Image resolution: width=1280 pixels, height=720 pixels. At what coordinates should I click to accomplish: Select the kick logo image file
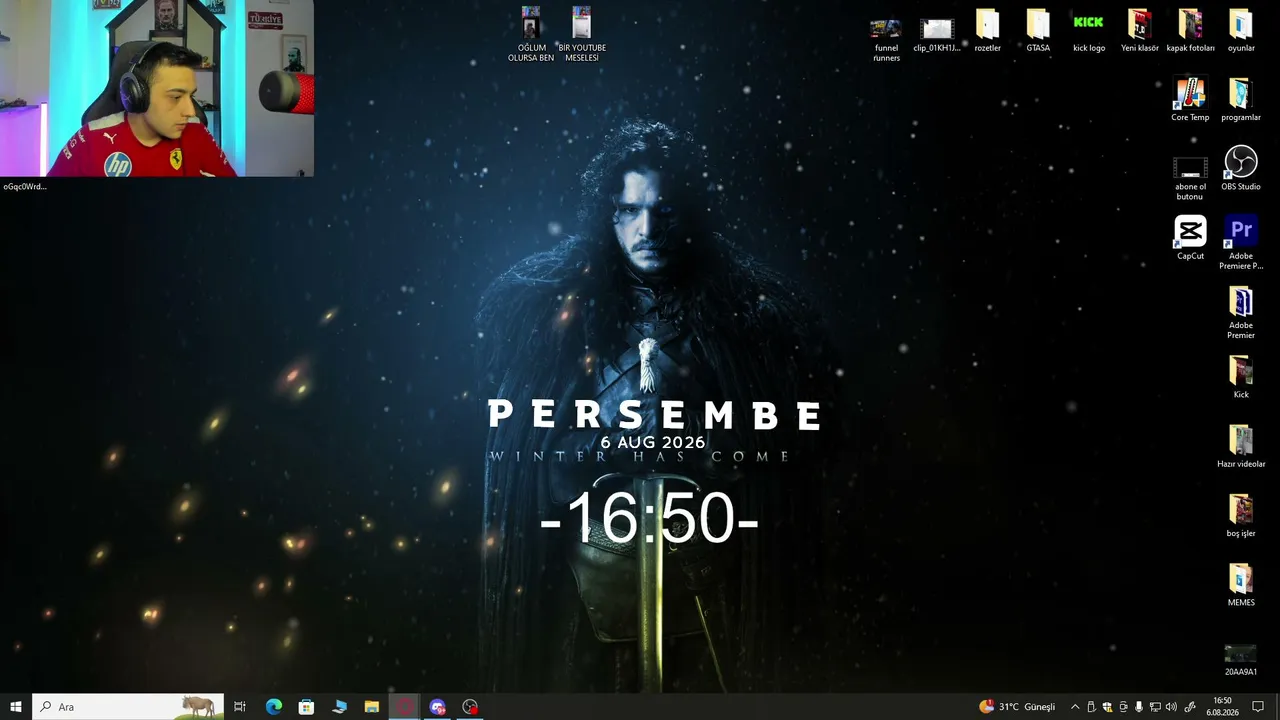coord(1089,32)
